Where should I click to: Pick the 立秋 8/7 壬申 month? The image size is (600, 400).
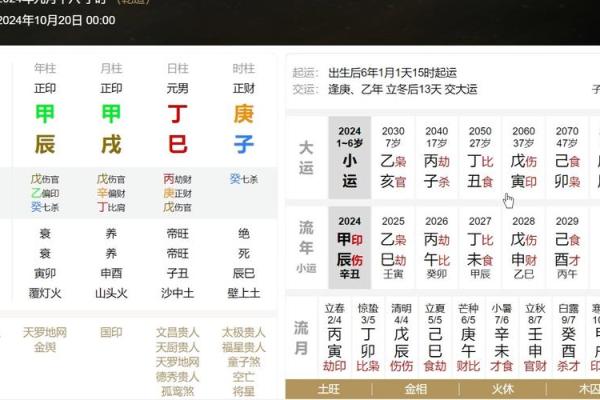click(x=535, y=337)
